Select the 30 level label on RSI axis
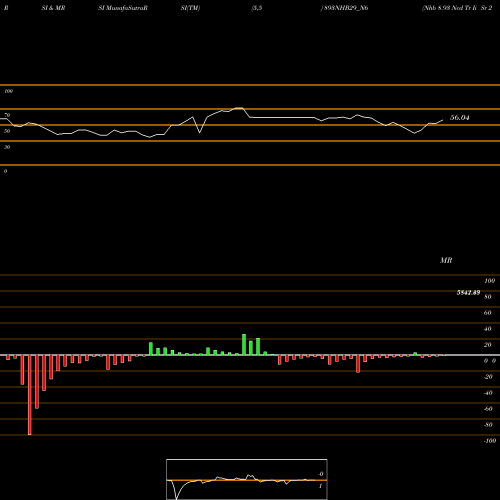The height and width of the screenshot is (500, 500). point(7,147)
